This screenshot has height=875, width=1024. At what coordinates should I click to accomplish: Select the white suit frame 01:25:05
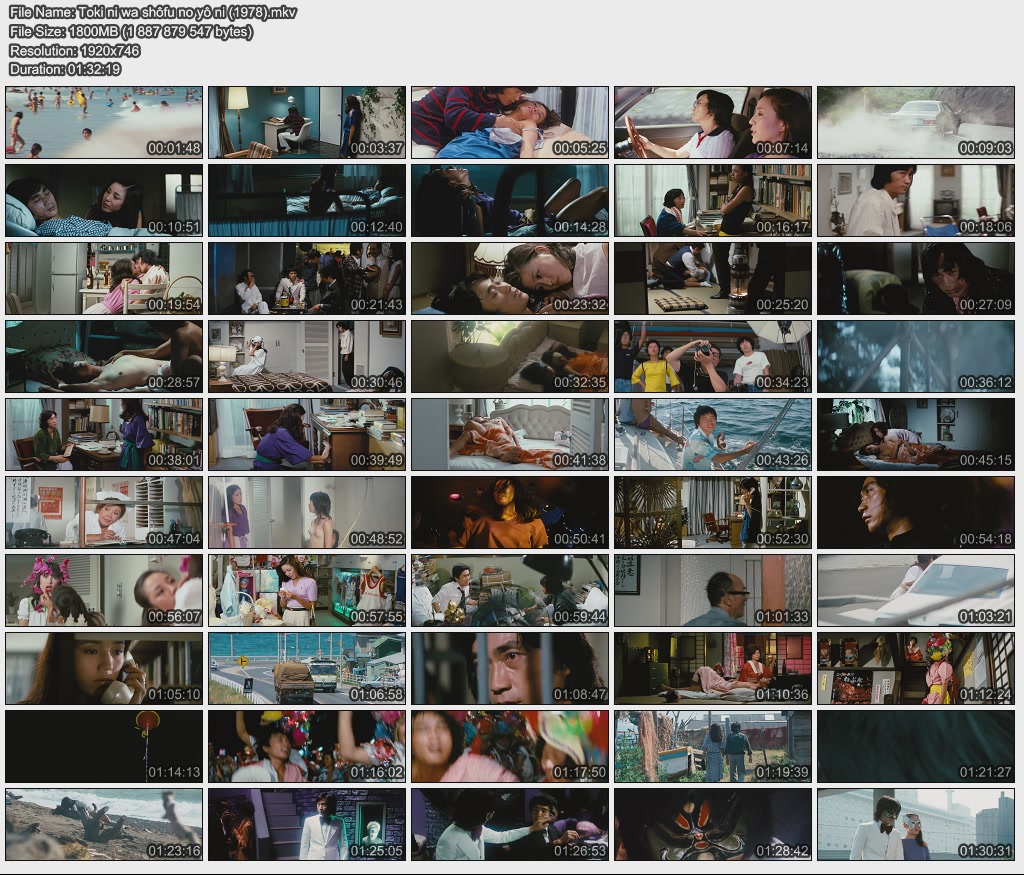point(307,824)
